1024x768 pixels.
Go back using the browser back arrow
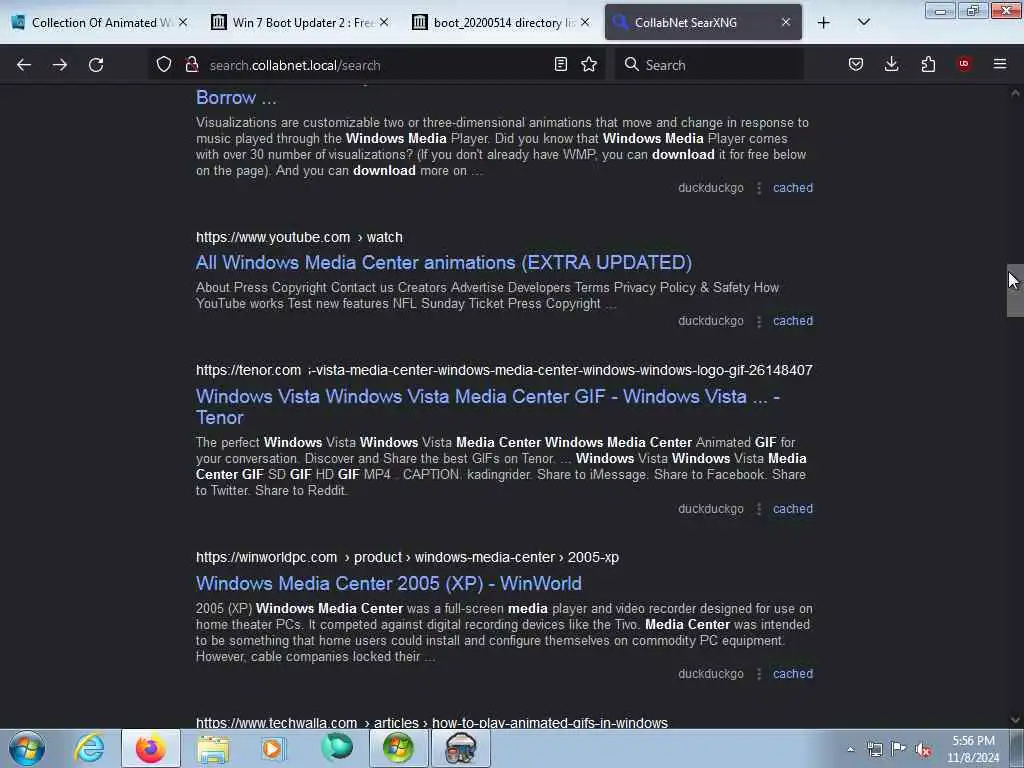24,65
